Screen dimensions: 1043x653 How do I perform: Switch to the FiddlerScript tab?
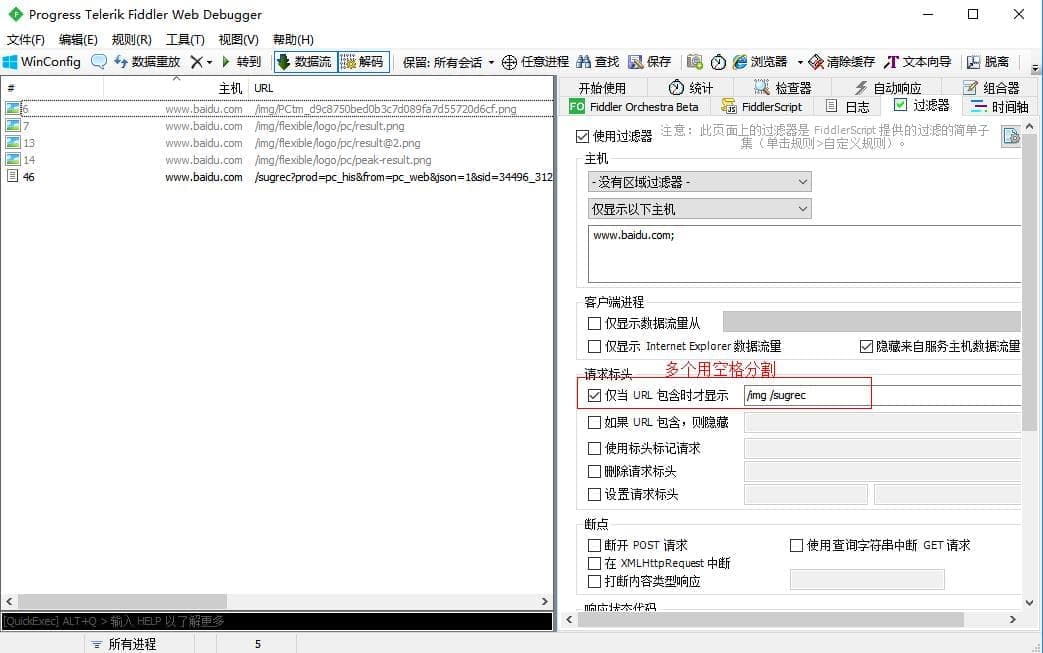[x=762, y=106]
